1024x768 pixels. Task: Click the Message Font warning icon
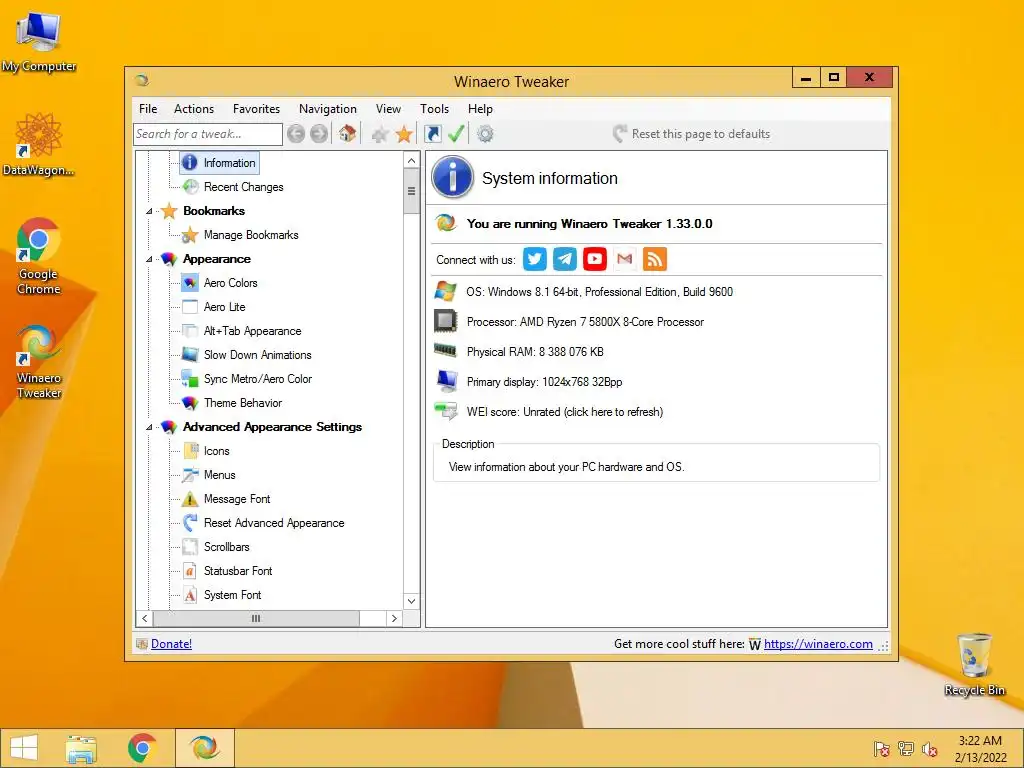coord(190,499)
